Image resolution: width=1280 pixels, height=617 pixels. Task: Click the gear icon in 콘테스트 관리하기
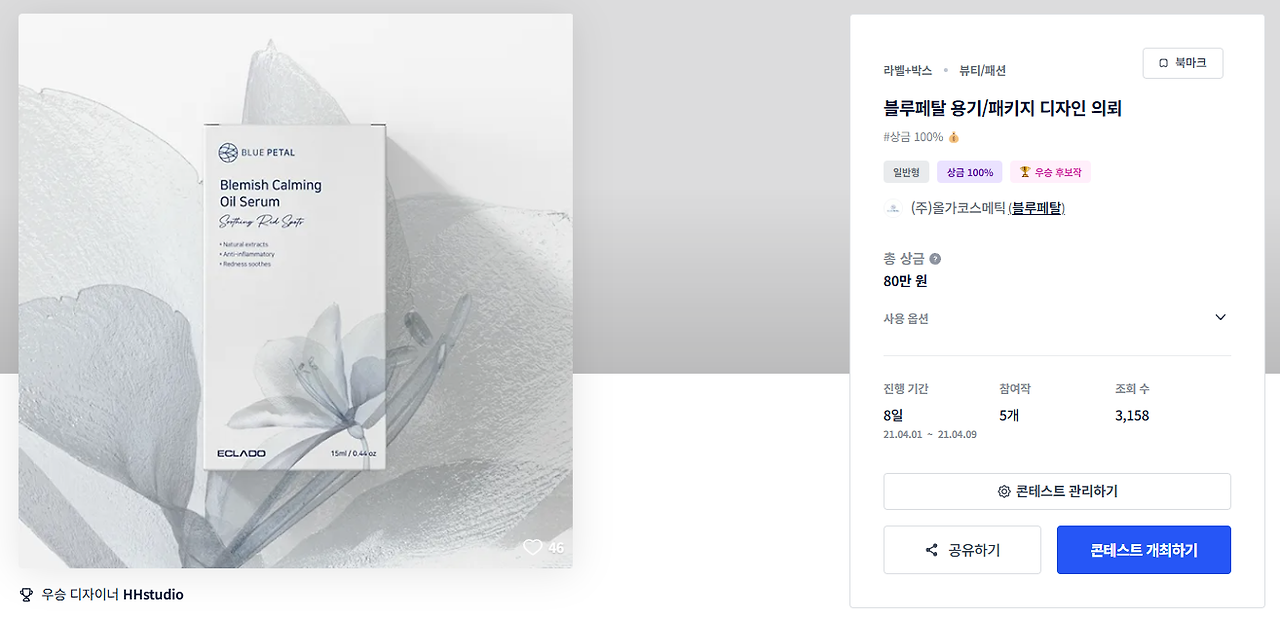[1004, 492]
